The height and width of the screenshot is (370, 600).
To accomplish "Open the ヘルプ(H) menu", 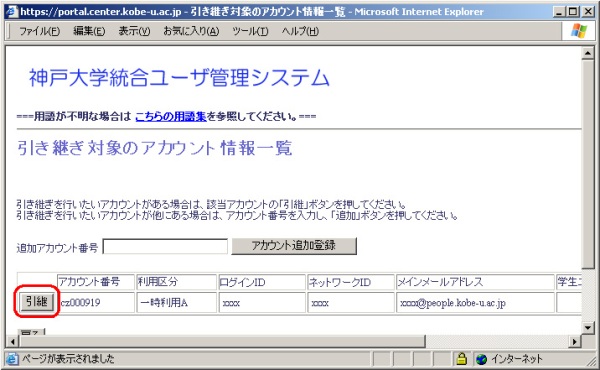I will [300, 31].
